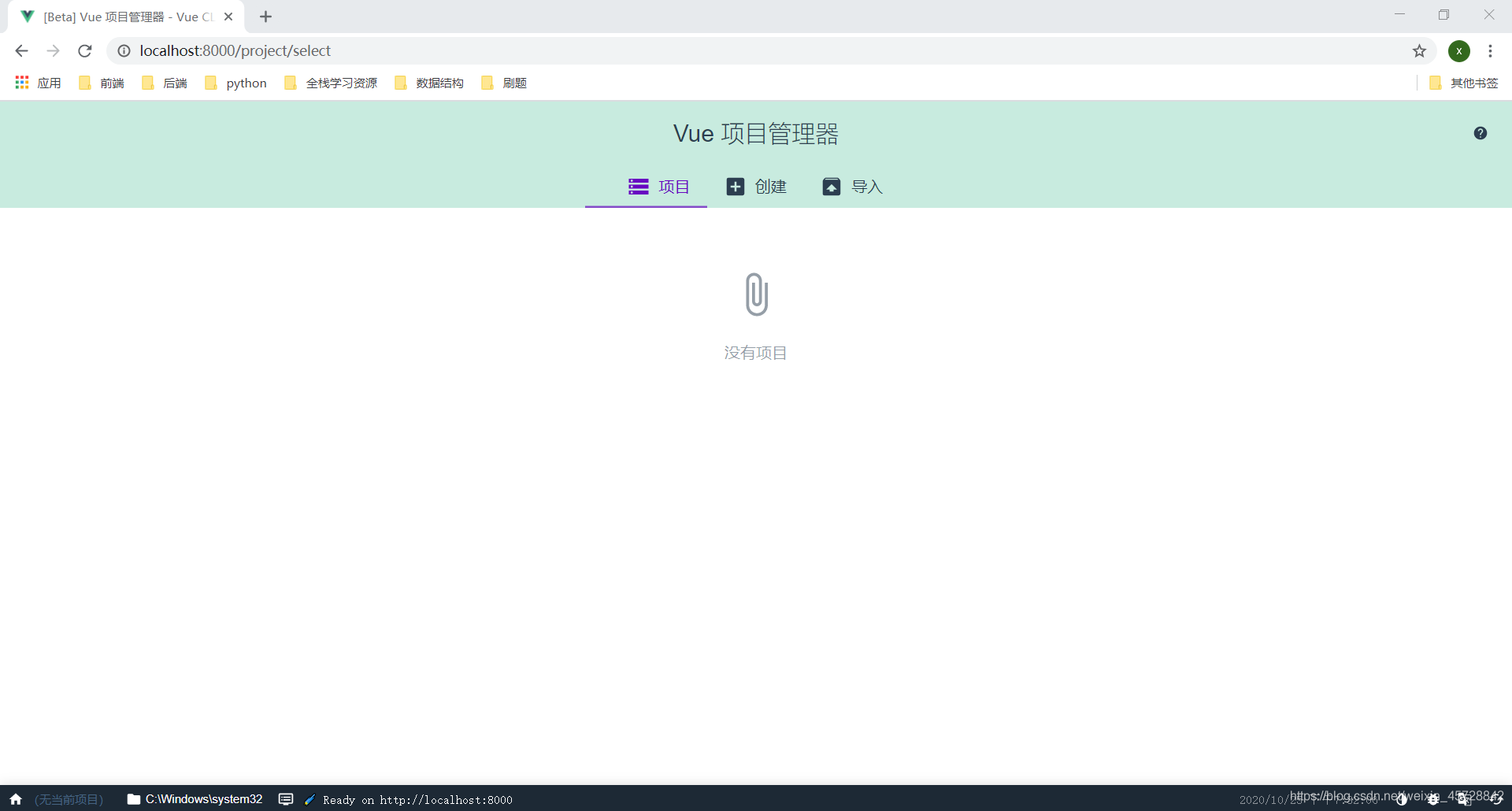
Task: Open the 刷题 bookmark folder
Action: pyautogui.click(x=504, y=83)
